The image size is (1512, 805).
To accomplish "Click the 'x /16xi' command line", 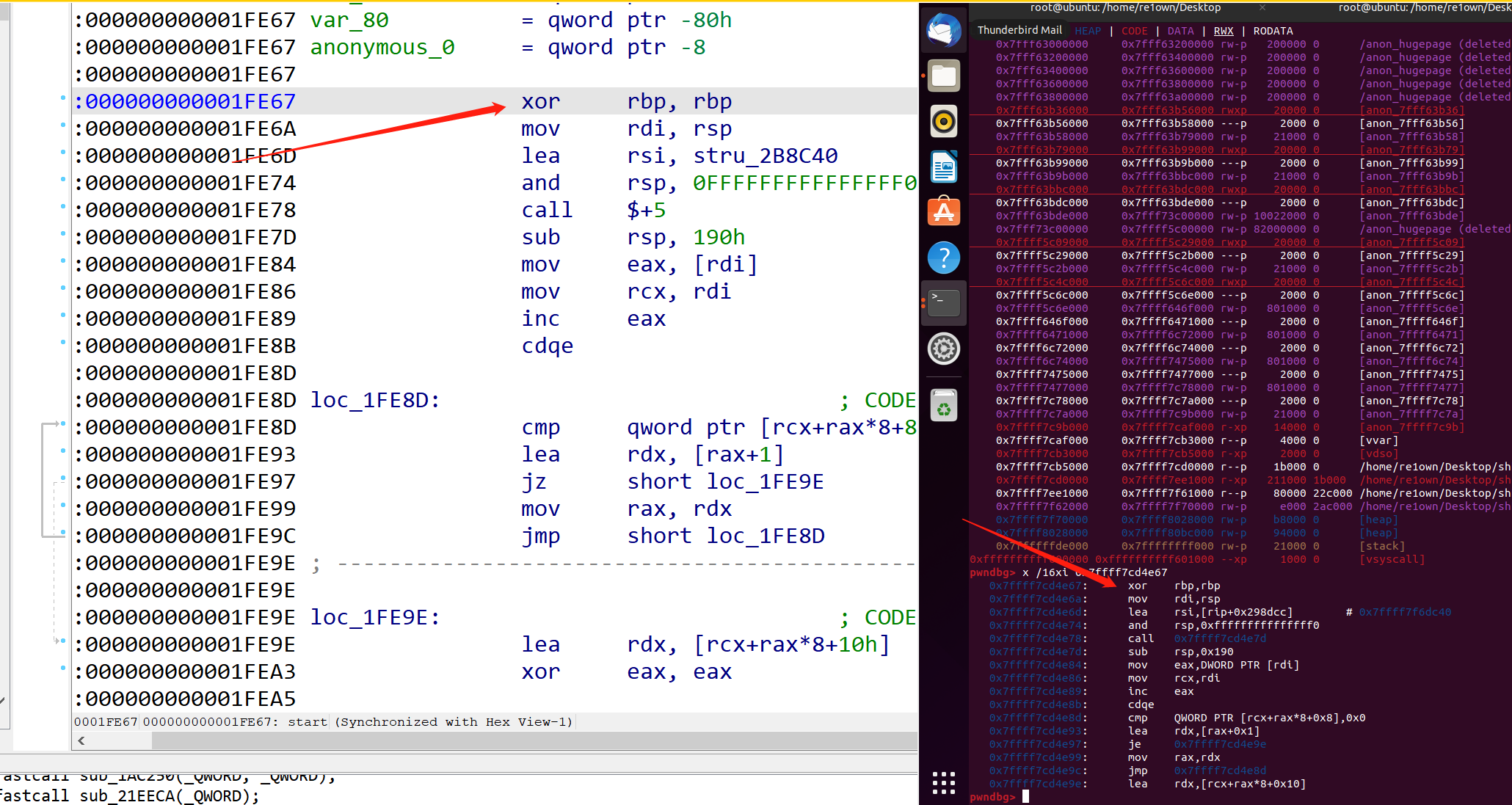I will click(x=1094, y=572).
